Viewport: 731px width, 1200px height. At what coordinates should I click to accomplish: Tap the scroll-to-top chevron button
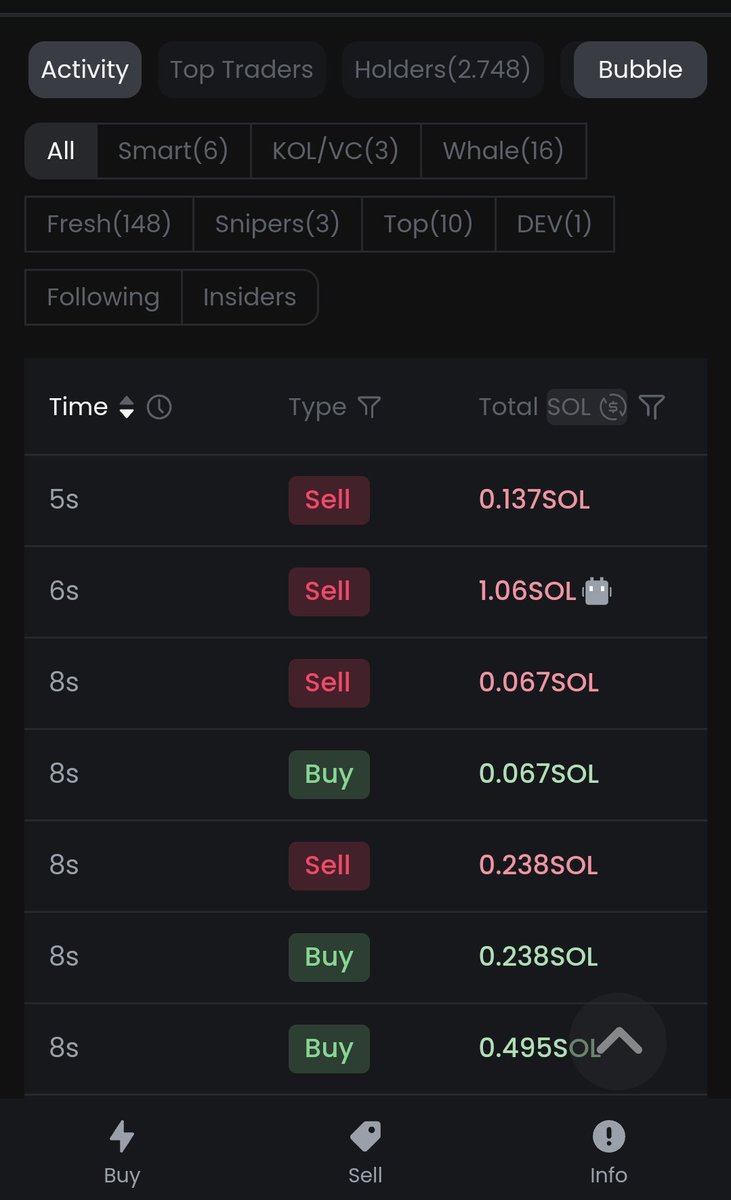[x=618, y=1041]
